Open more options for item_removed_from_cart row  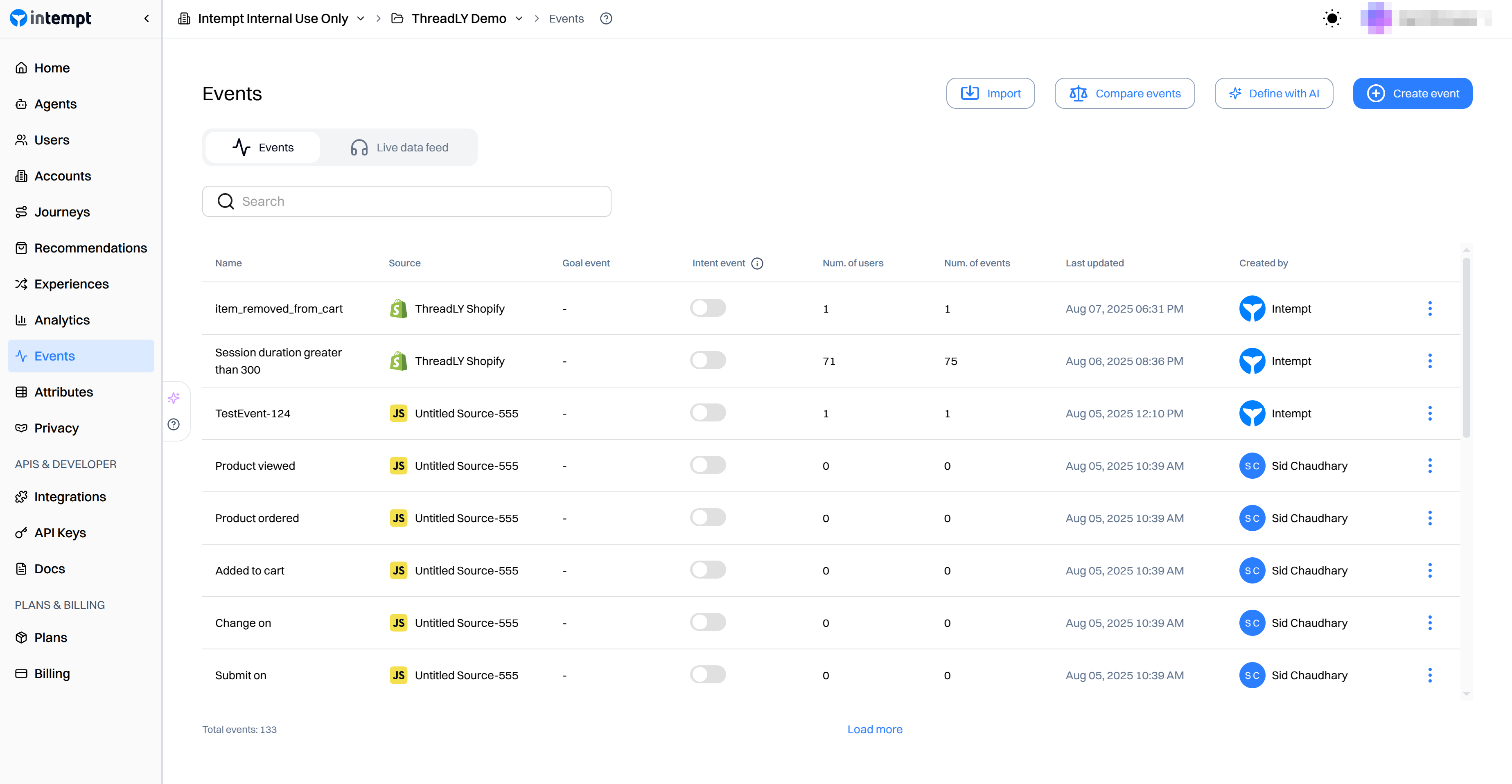click(1430, 309)
